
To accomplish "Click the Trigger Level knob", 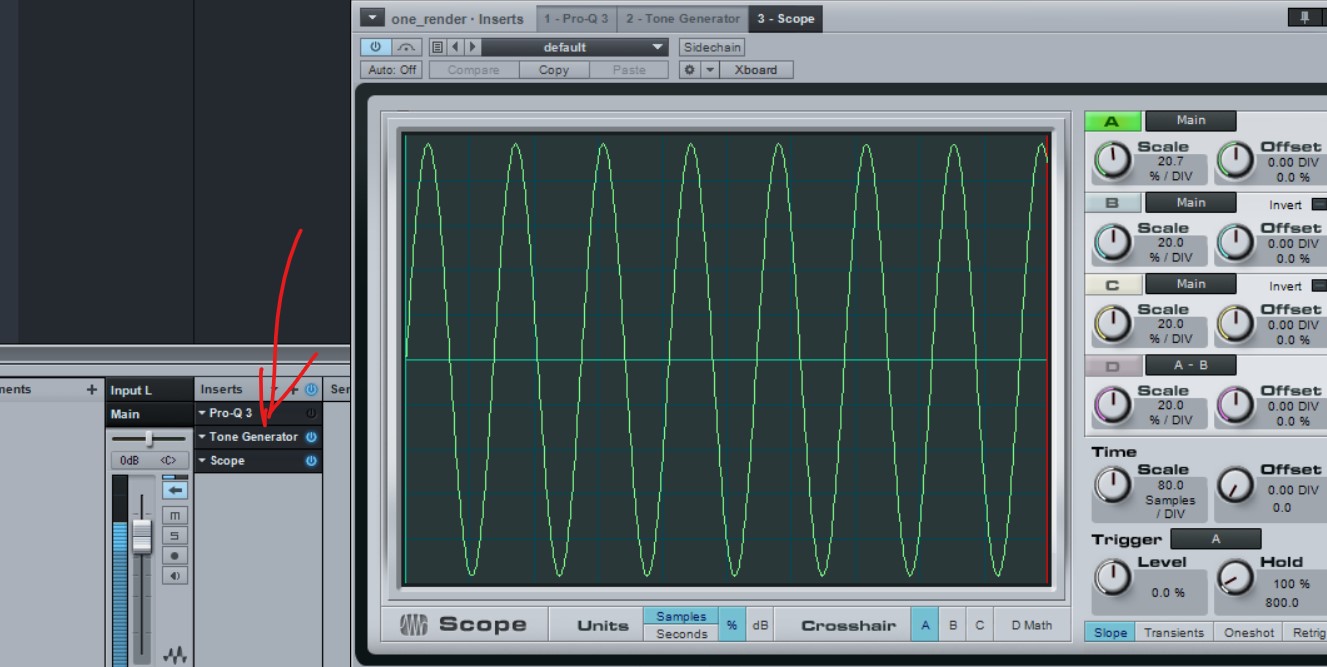I will pyautogui.click(x=1112, y=577).
